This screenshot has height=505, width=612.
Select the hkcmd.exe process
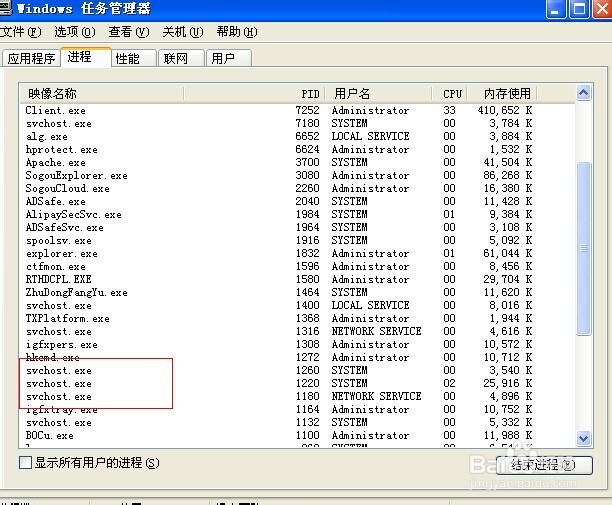(297, 357)
